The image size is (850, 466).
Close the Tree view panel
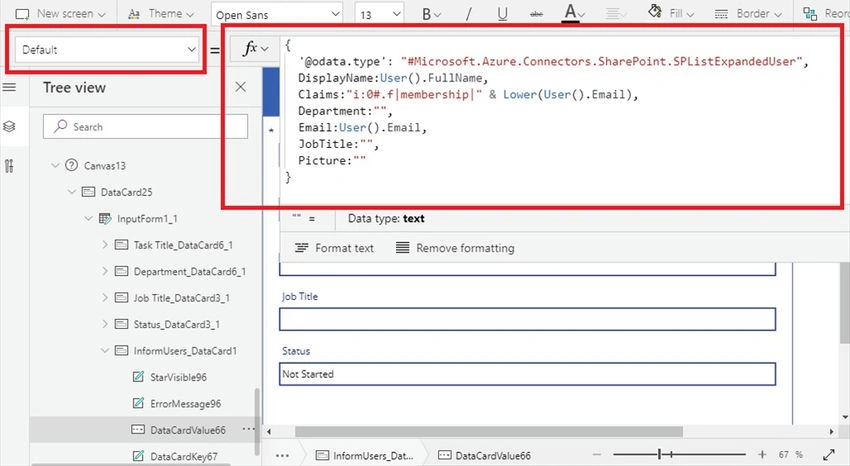241,87
